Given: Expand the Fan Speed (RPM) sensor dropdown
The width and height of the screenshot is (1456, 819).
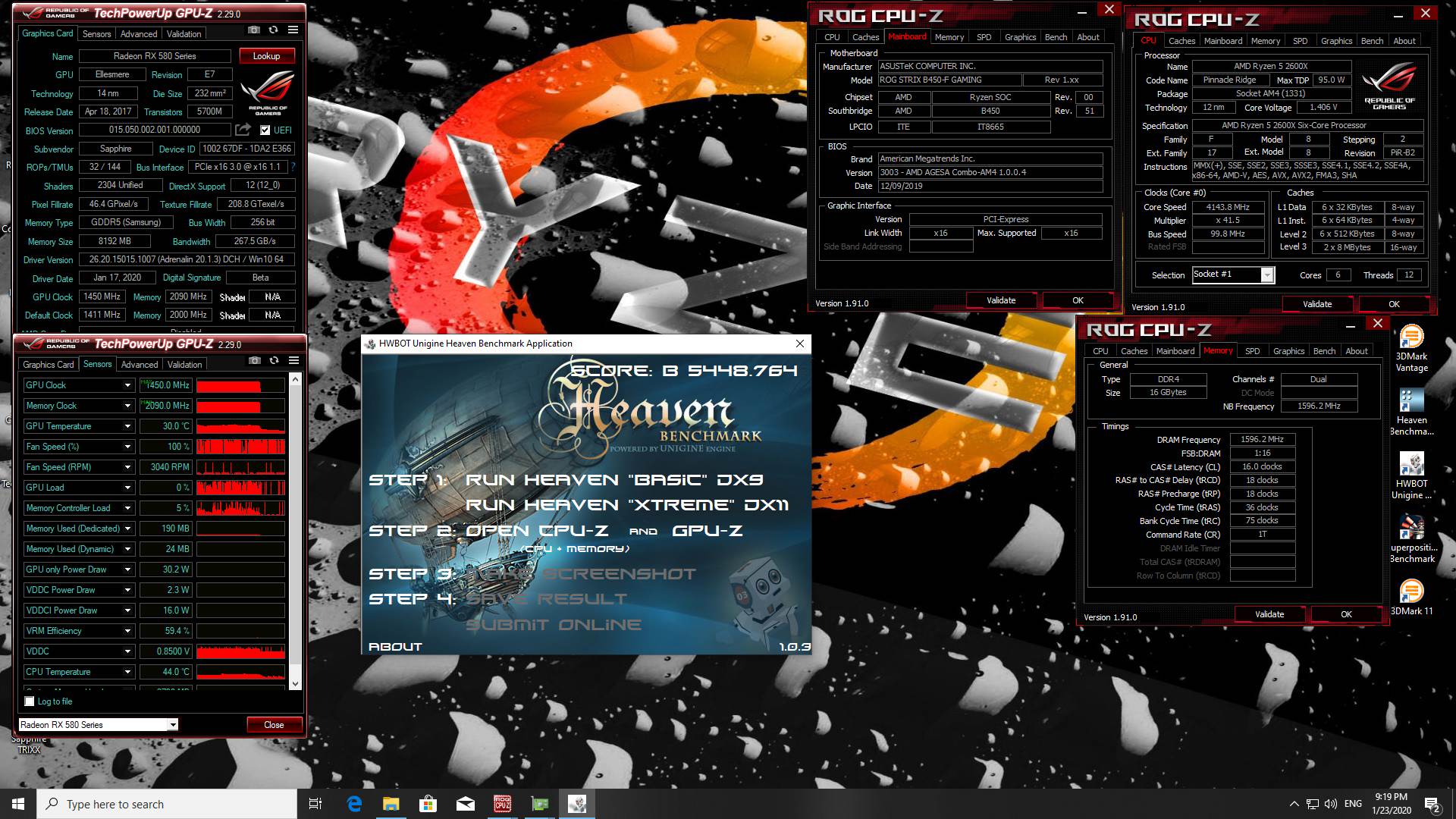Looking at the screenshot, I should (127, 467).
